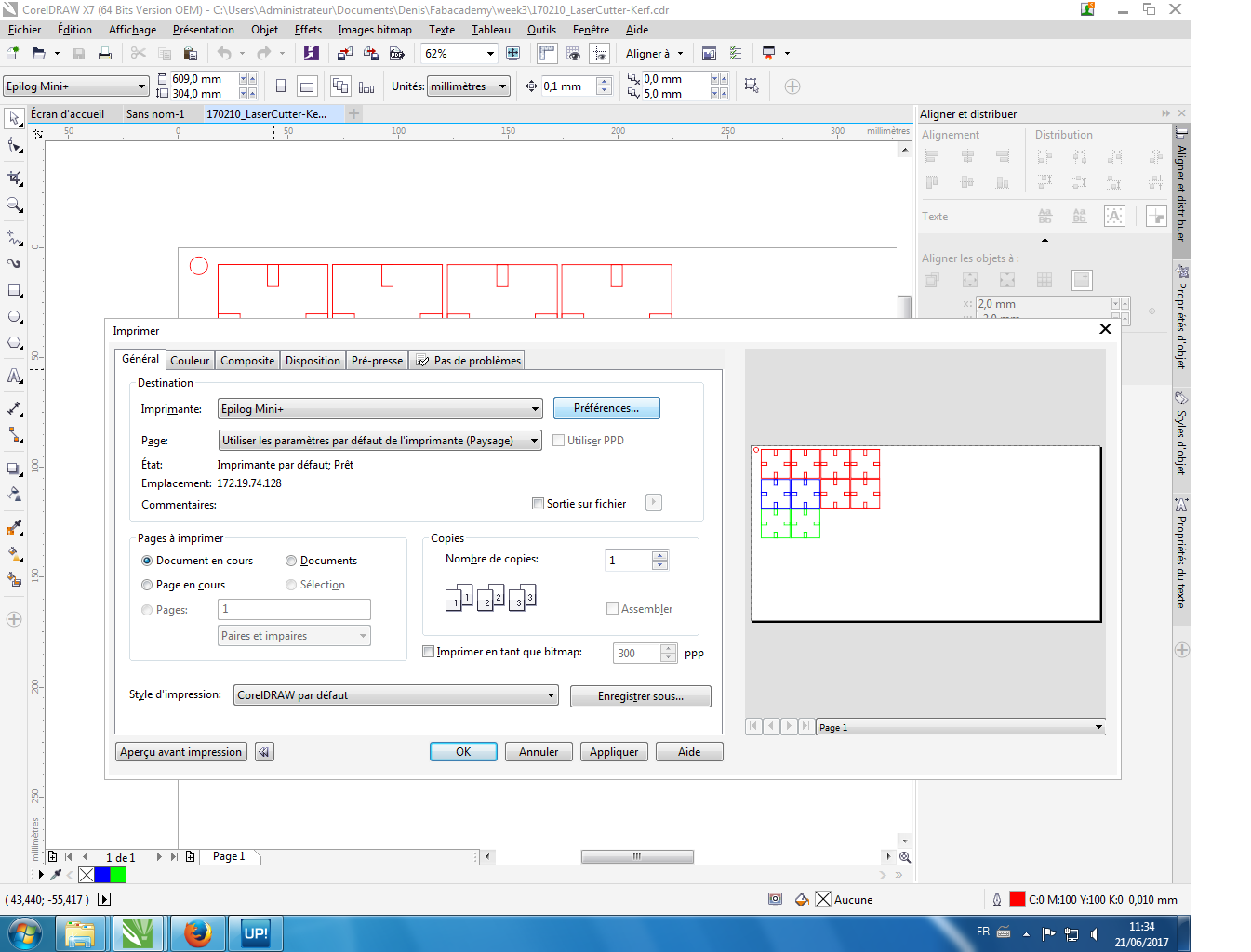Click the blue swatch in the document palette
1251x952 pixels.
(x=102, y=875)
